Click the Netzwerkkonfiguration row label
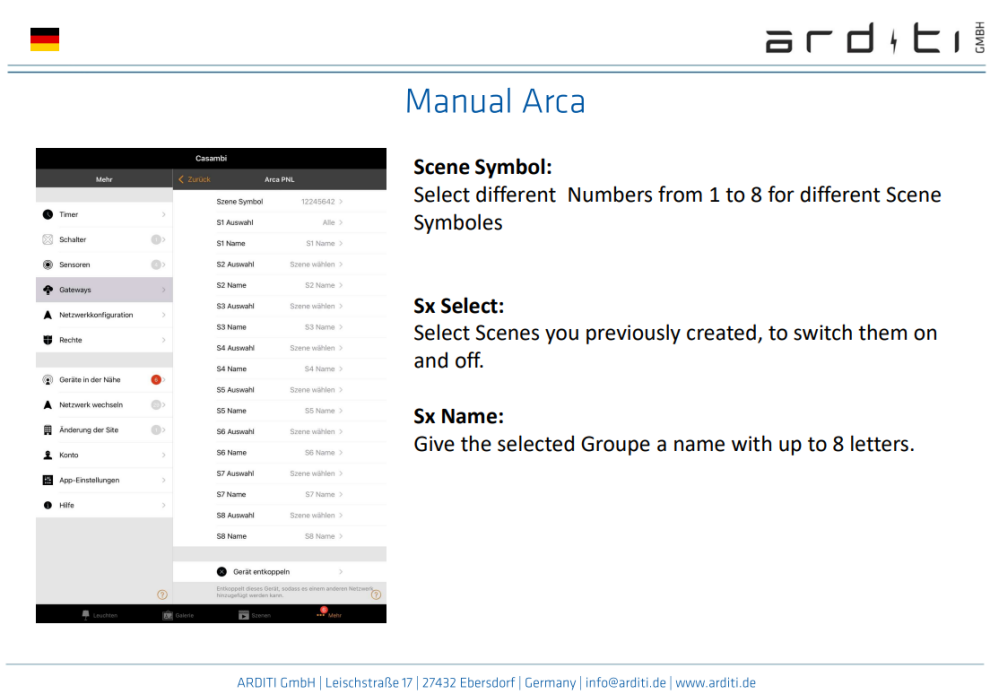The height and width of the screenshot is (694, 990). pos(96,315)
